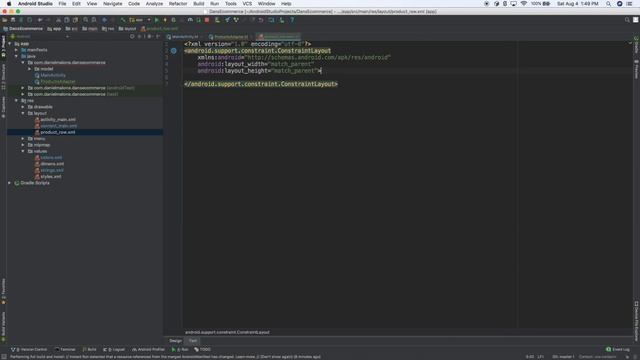Open the Analyze menu
Viewport: 640px width, 360px height.
pyautogui.click(x=154, y=4)
